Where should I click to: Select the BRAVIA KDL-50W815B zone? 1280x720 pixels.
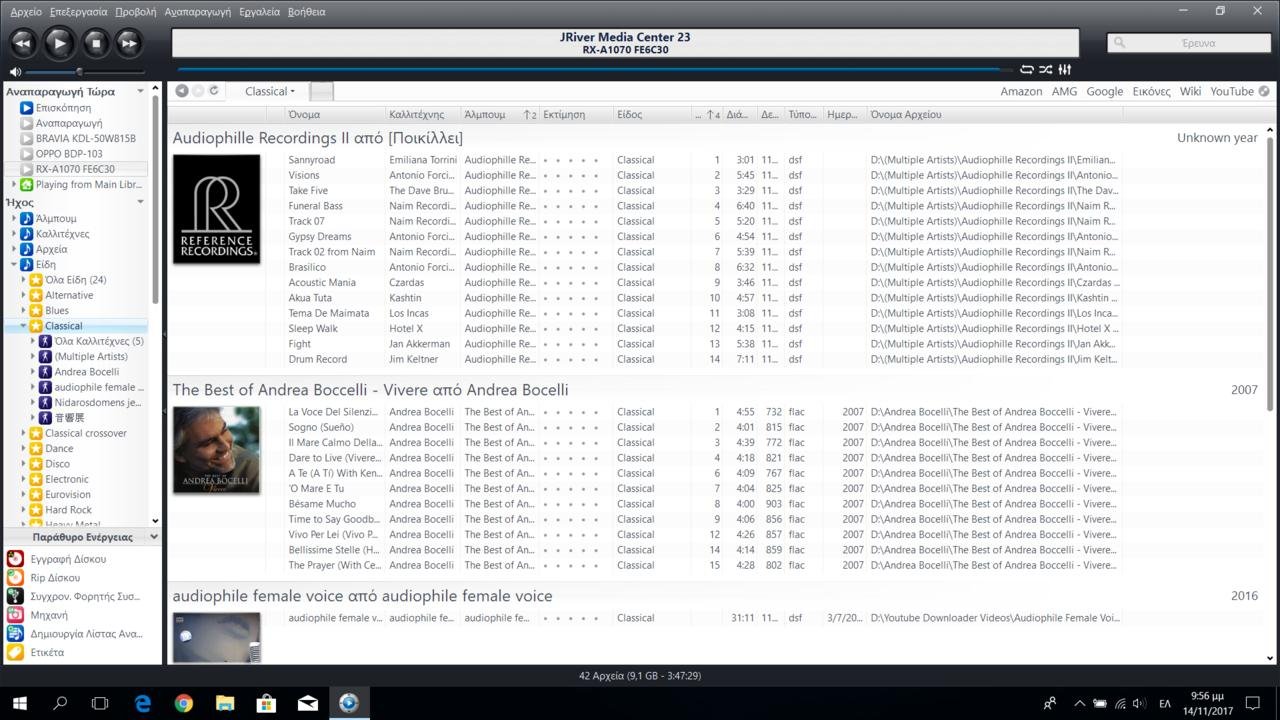click(85, 138)
